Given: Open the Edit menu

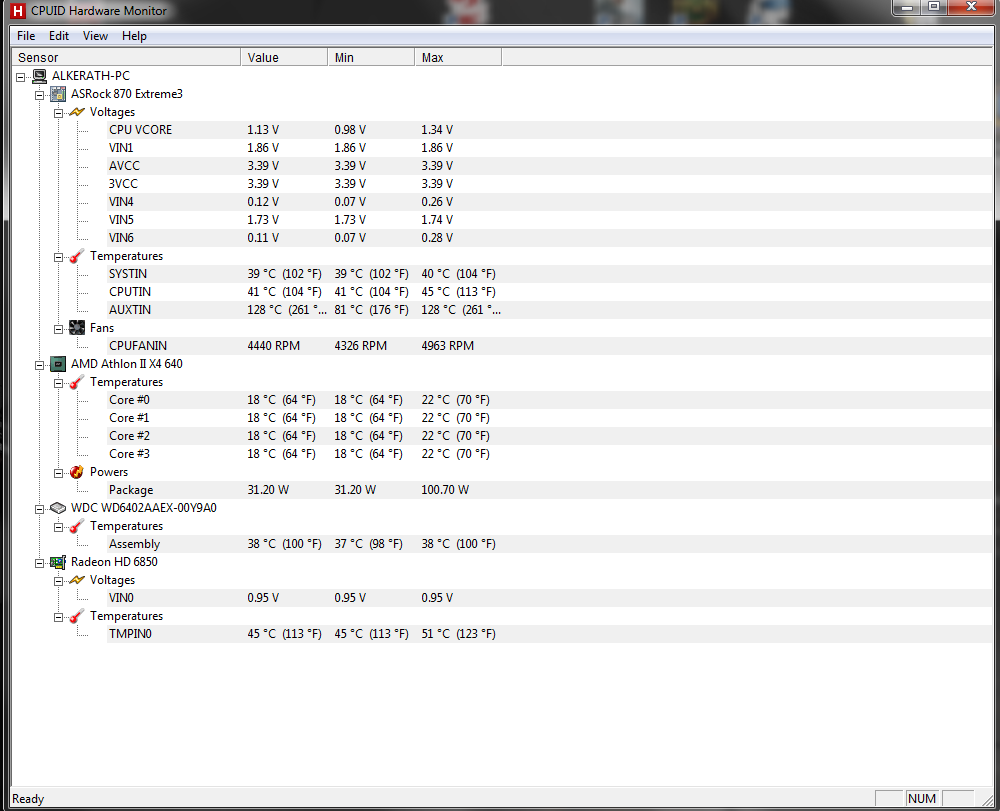Looking at the screenshot, I should [59, 36].
